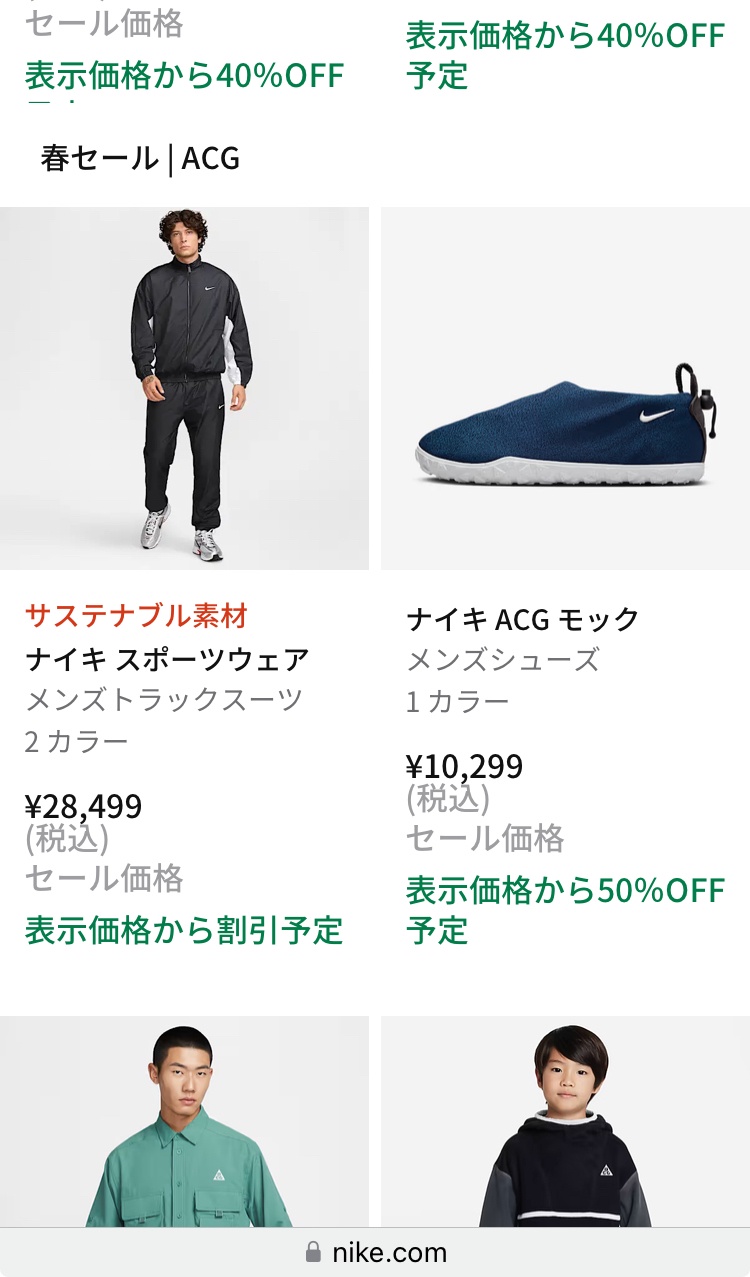Tap the lock icon beside nike.com
This screenshot has height=1277, width=750.
pyautogui.click(x=313, y=1252)
